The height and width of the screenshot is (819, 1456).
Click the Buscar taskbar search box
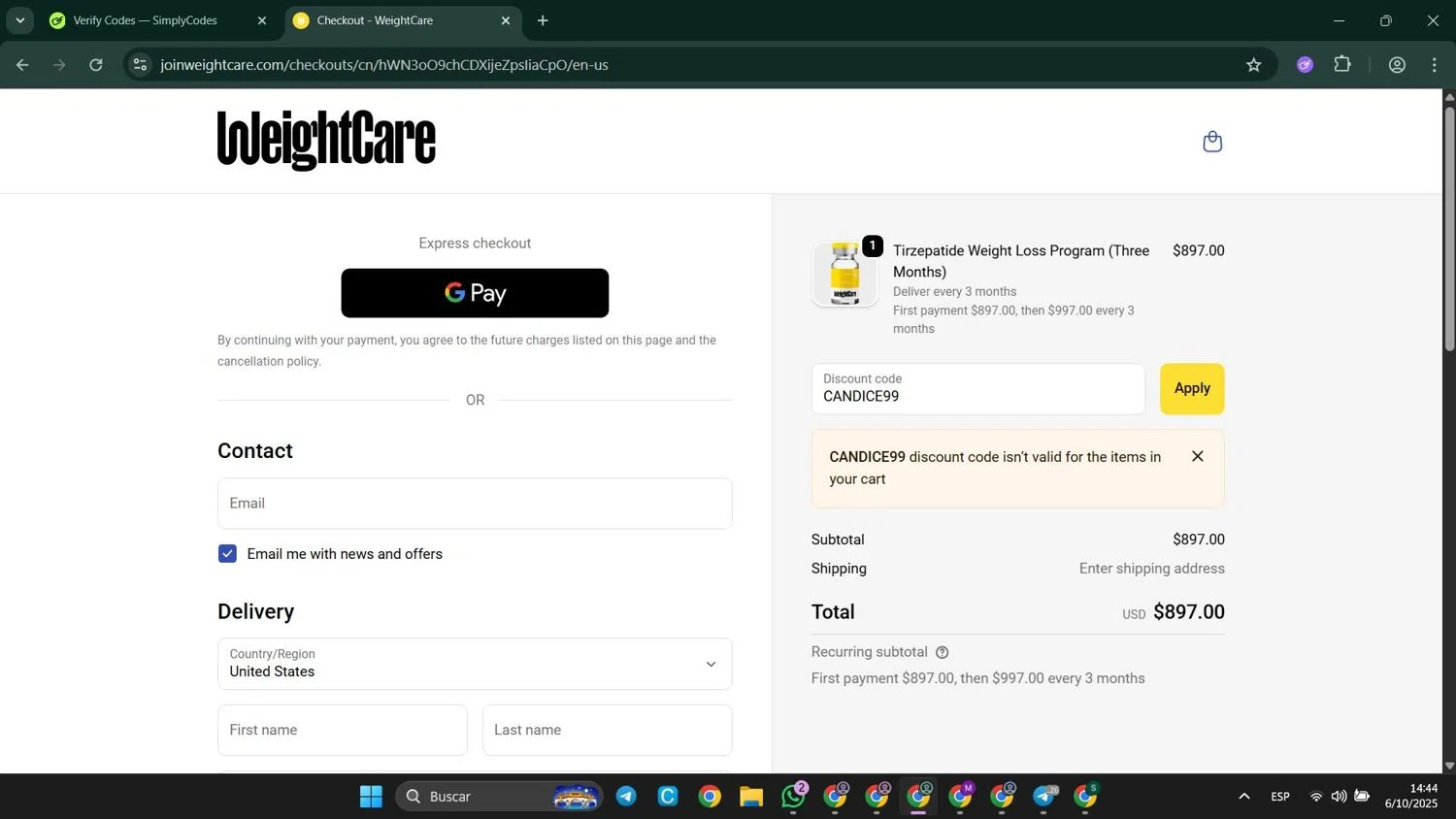pos(499,797)
